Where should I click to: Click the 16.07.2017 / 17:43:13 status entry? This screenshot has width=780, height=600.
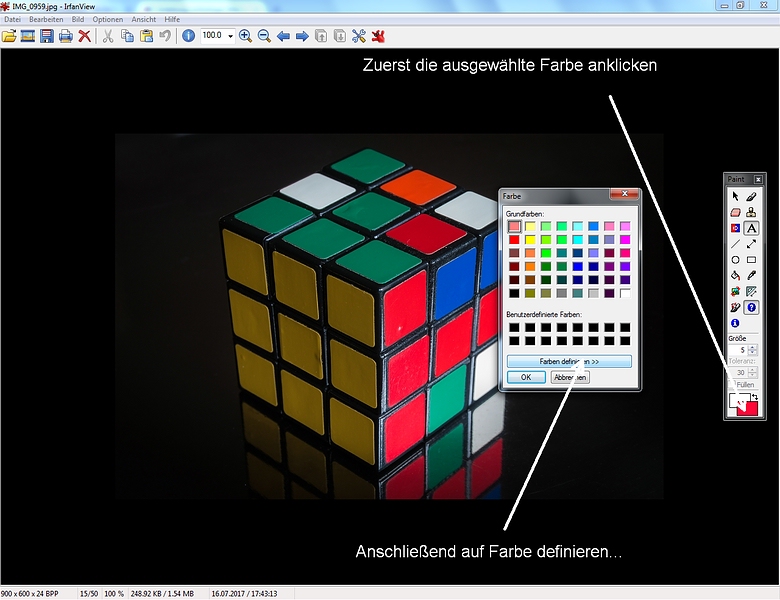(x=244, y=594)
